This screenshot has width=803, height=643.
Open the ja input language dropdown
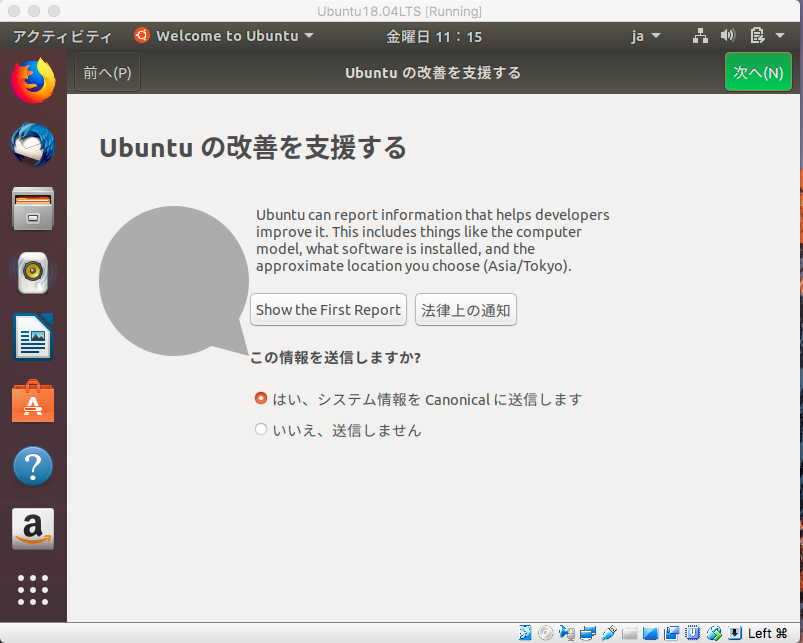(x=646, y=36)
